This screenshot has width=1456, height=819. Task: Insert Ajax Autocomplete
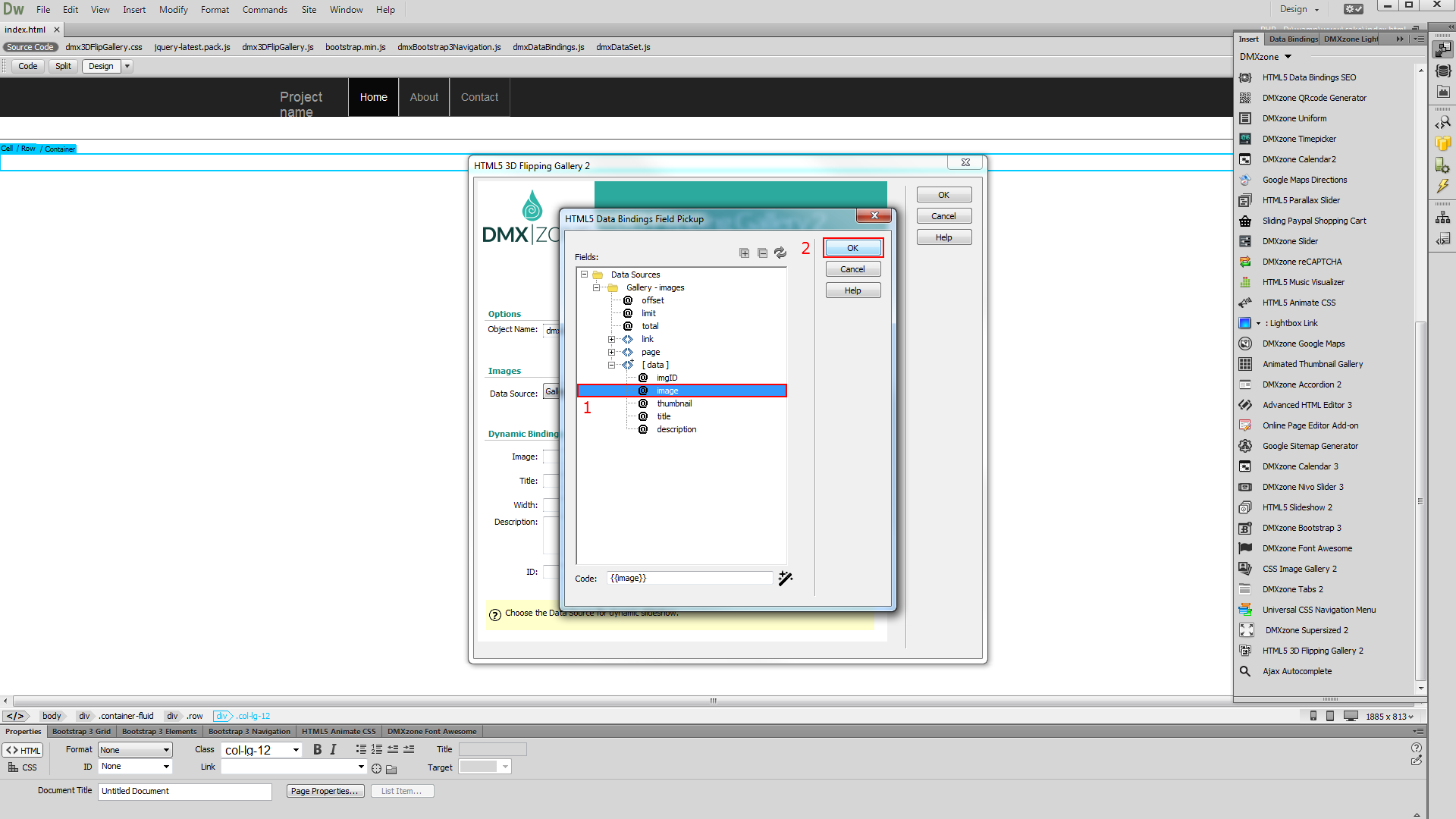tap(1297, 671)
